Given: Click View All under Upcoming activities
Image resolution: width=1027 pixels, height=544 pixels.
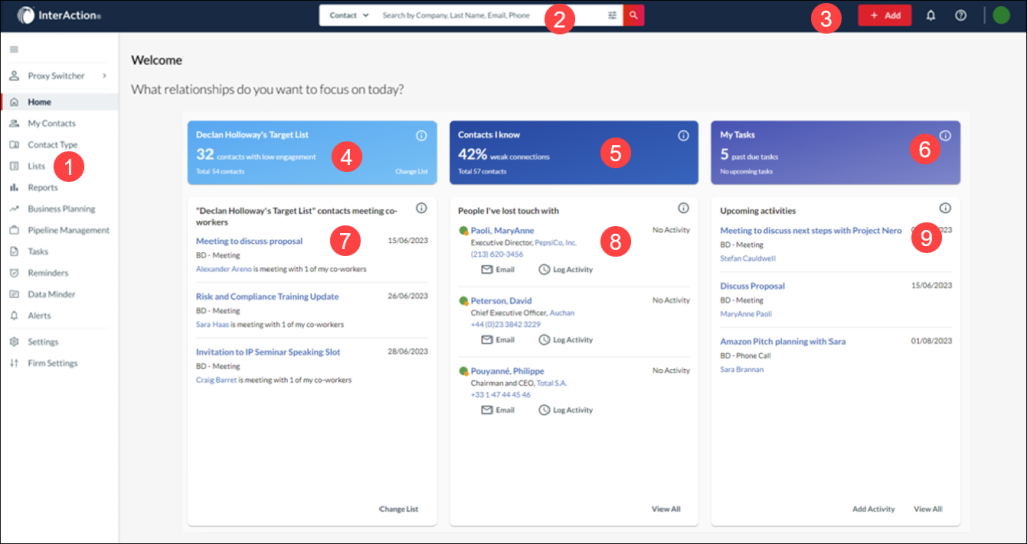Looking at the screenshot, I should click(x=927, y=509).
